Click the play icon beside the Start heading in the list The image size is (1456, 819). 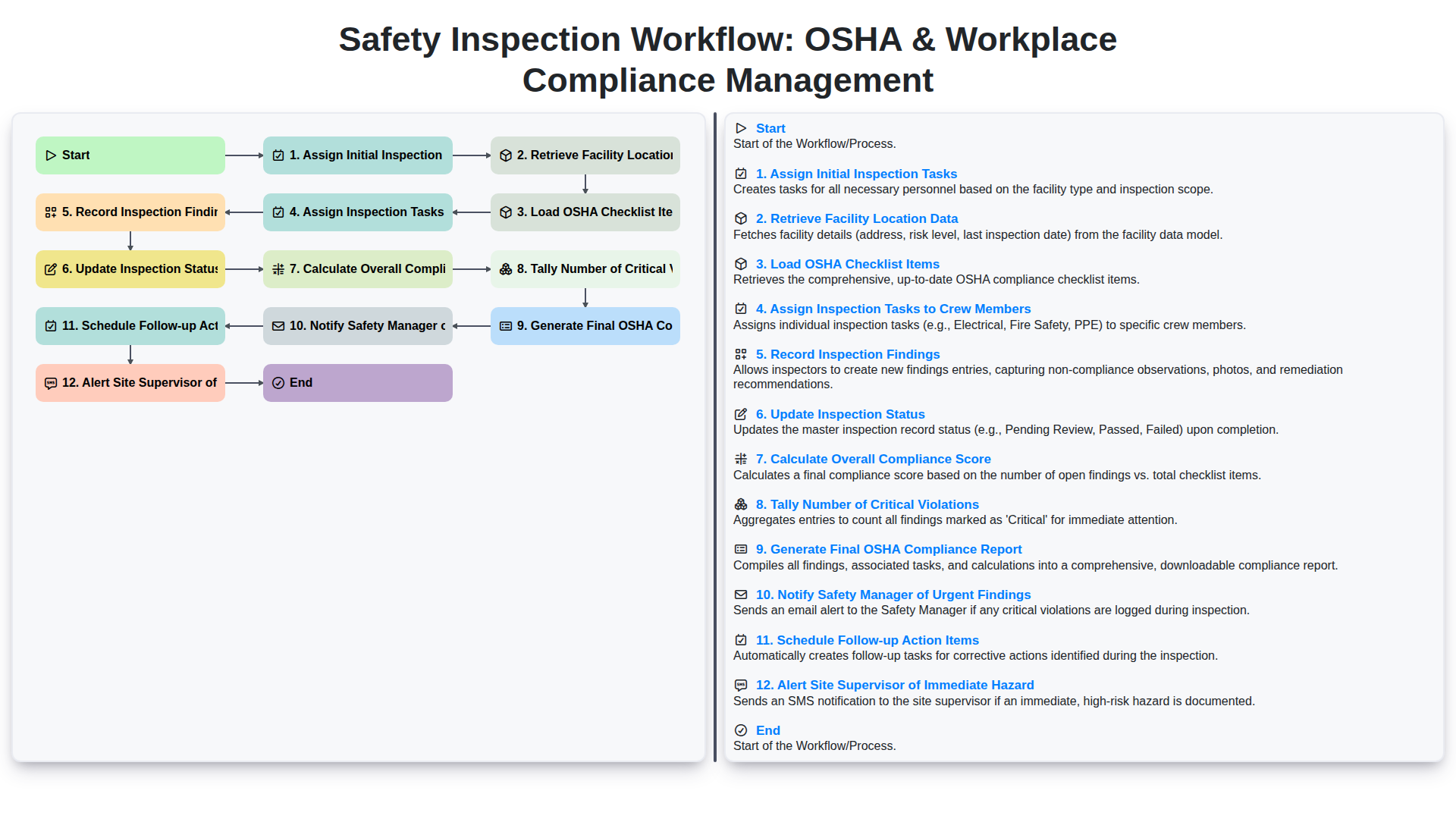(741, 128)
